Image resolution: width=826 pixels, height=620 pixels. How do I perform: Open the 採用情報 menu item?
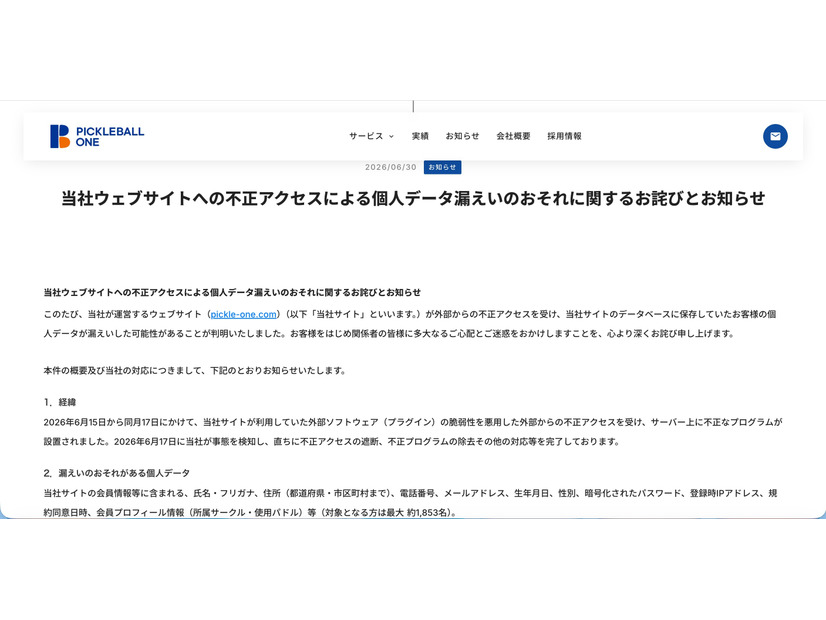pos(564,136)
